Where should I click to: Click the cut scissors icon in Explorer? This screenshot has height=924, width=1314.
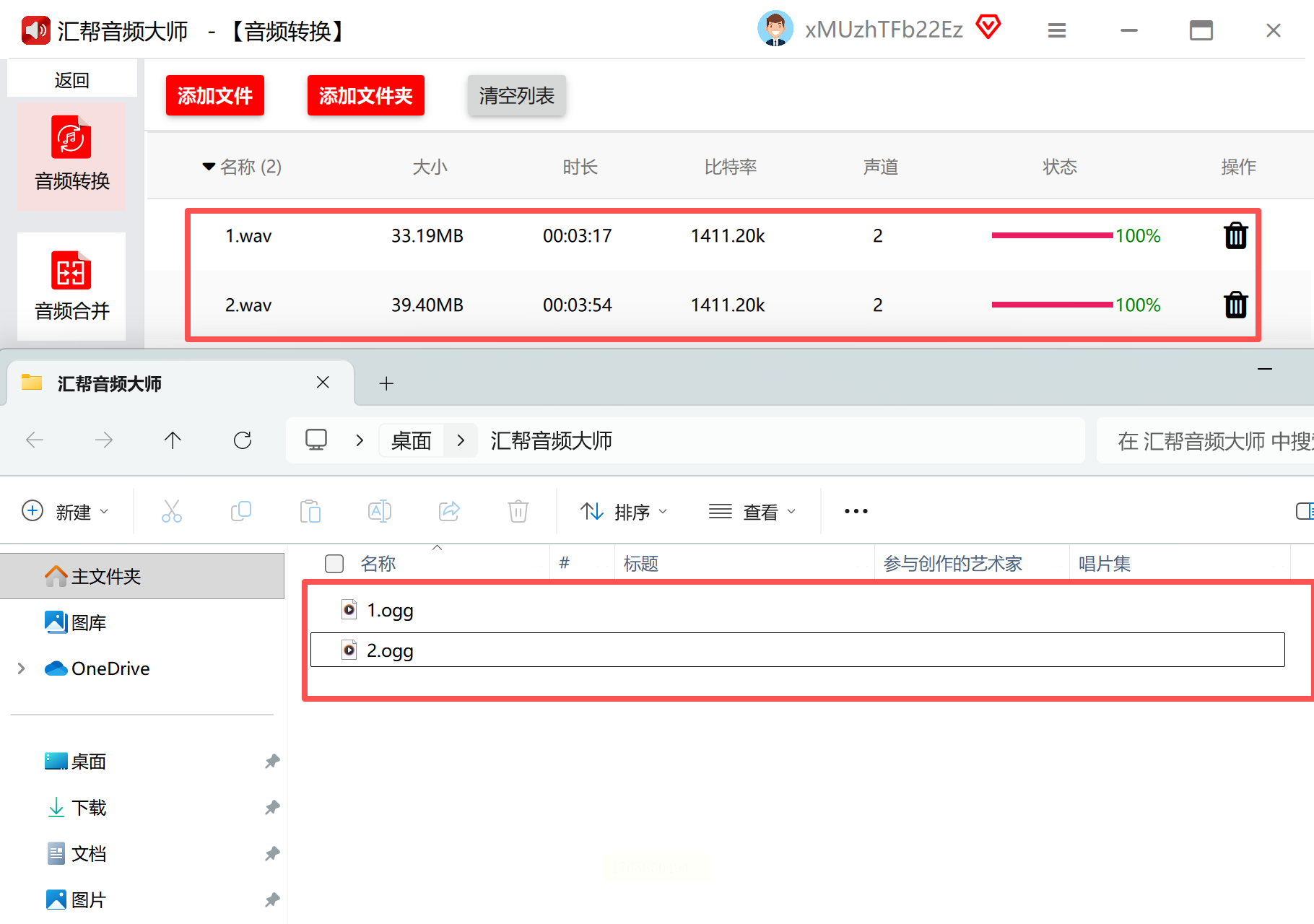click(x=172, y=511)
